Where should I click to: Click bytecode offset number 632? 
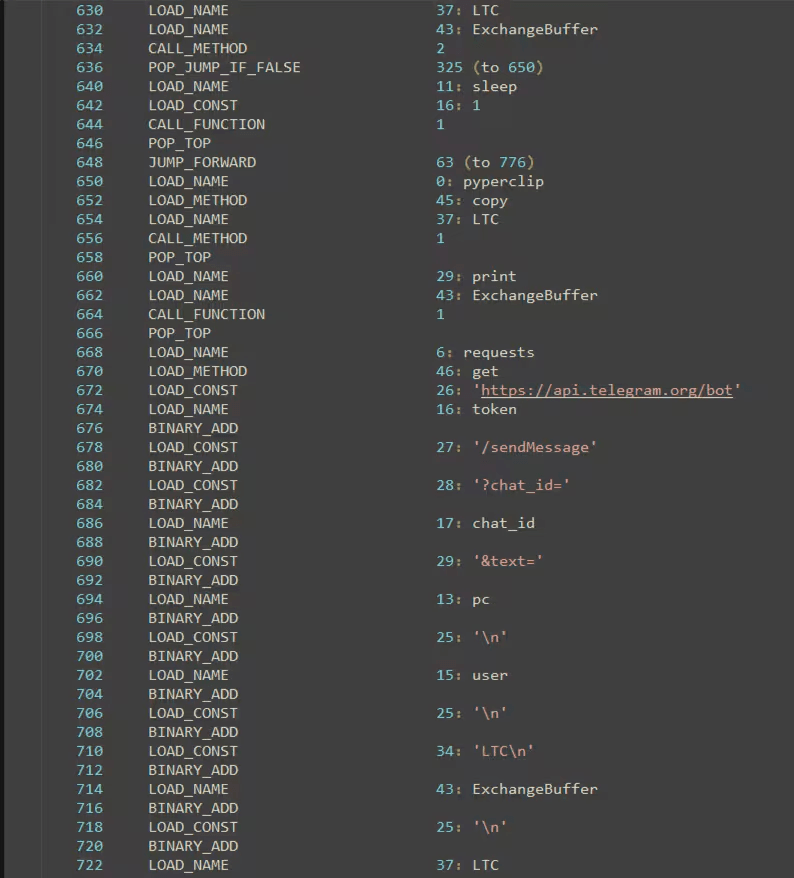90,29
